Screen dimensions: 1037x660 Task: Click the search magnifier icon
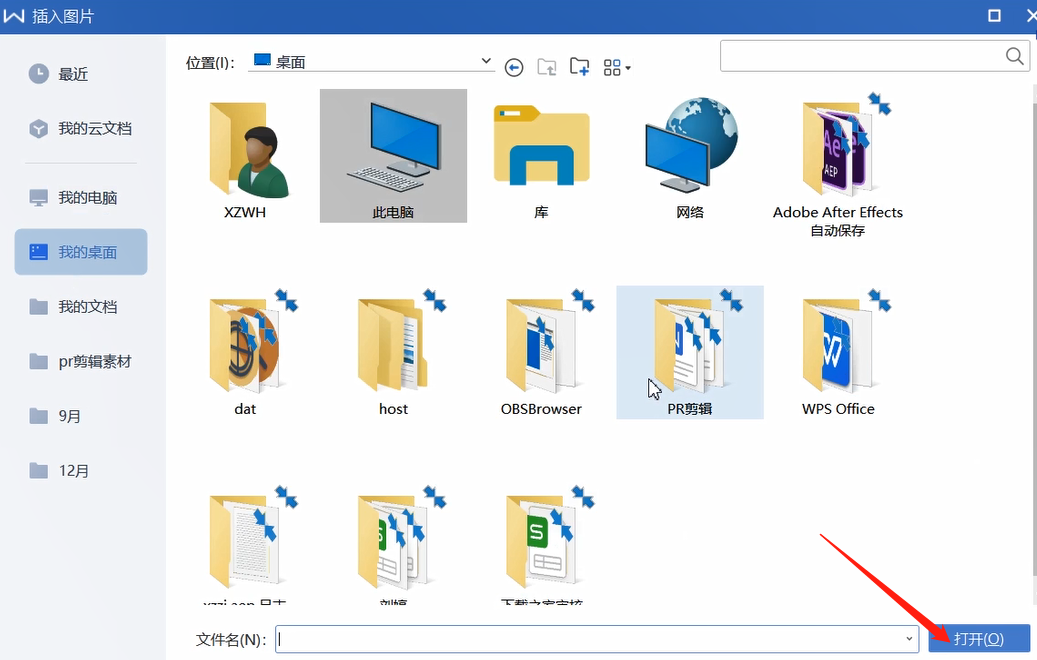1014,56
